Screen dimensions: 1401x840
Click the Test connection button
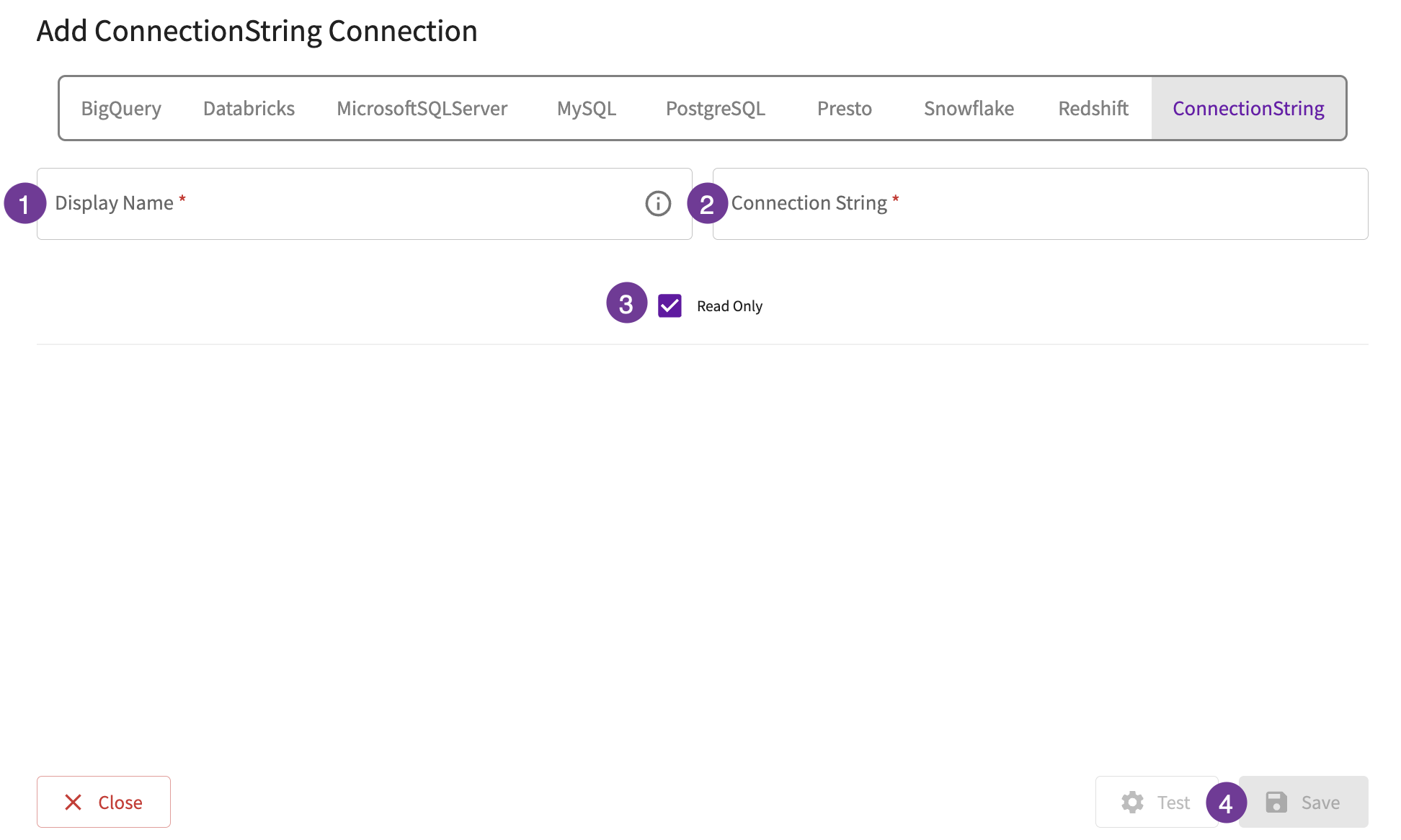pyautogui.click(x=1157, y=802)
